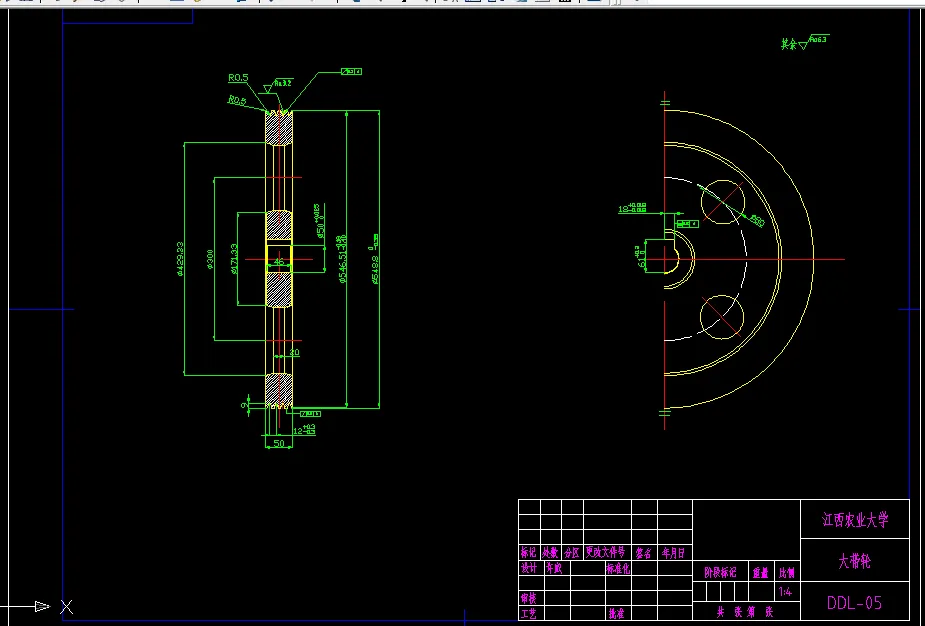Select the 重量 header cell

(760, 572)
